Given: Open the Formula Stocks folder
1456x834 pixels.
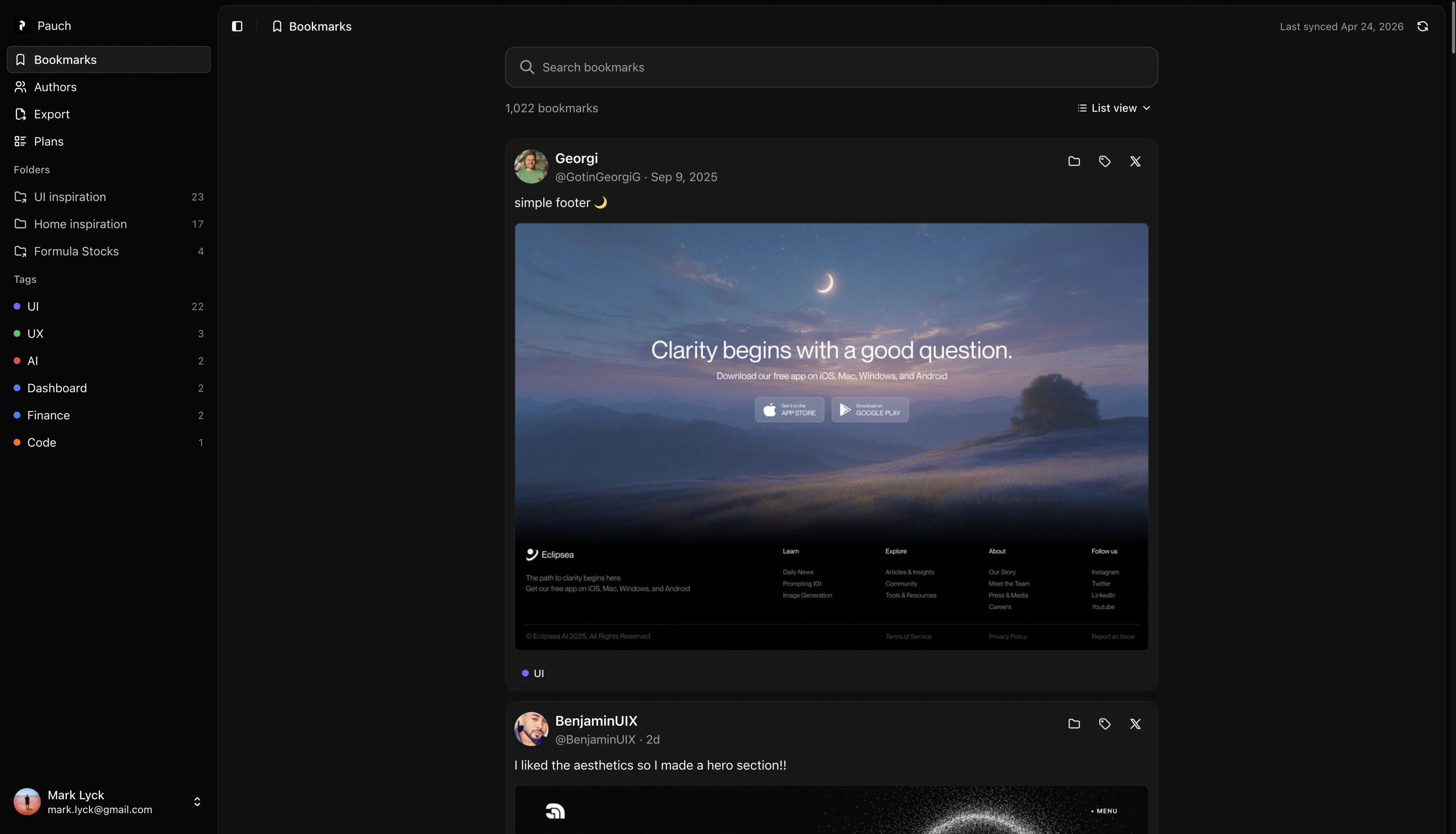Looking at the screenshot, I should coord(109,251).
